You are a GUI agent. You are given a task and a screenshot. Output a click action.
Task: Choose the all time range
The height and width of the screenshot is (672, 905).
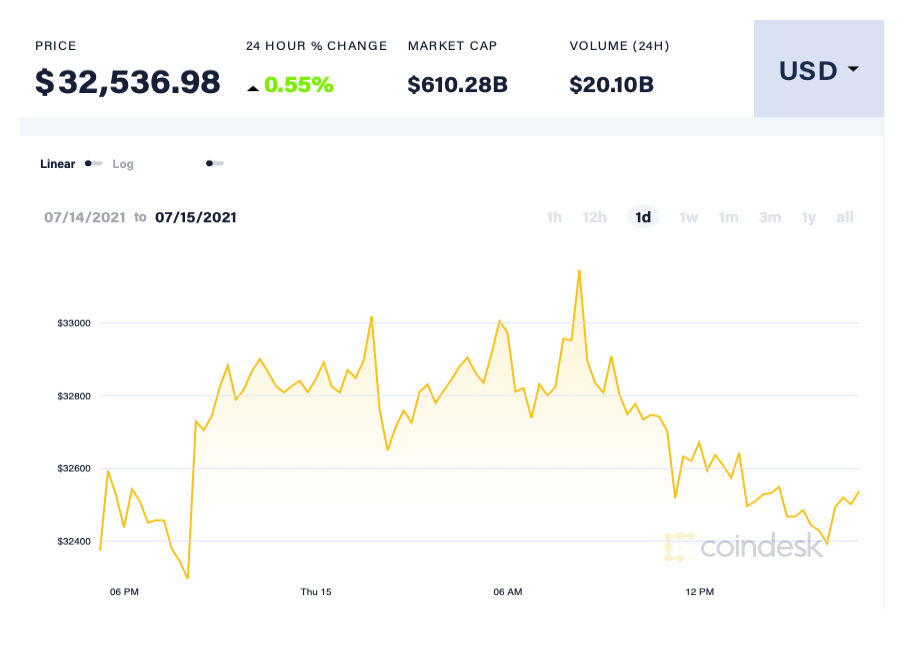(845, 217)
